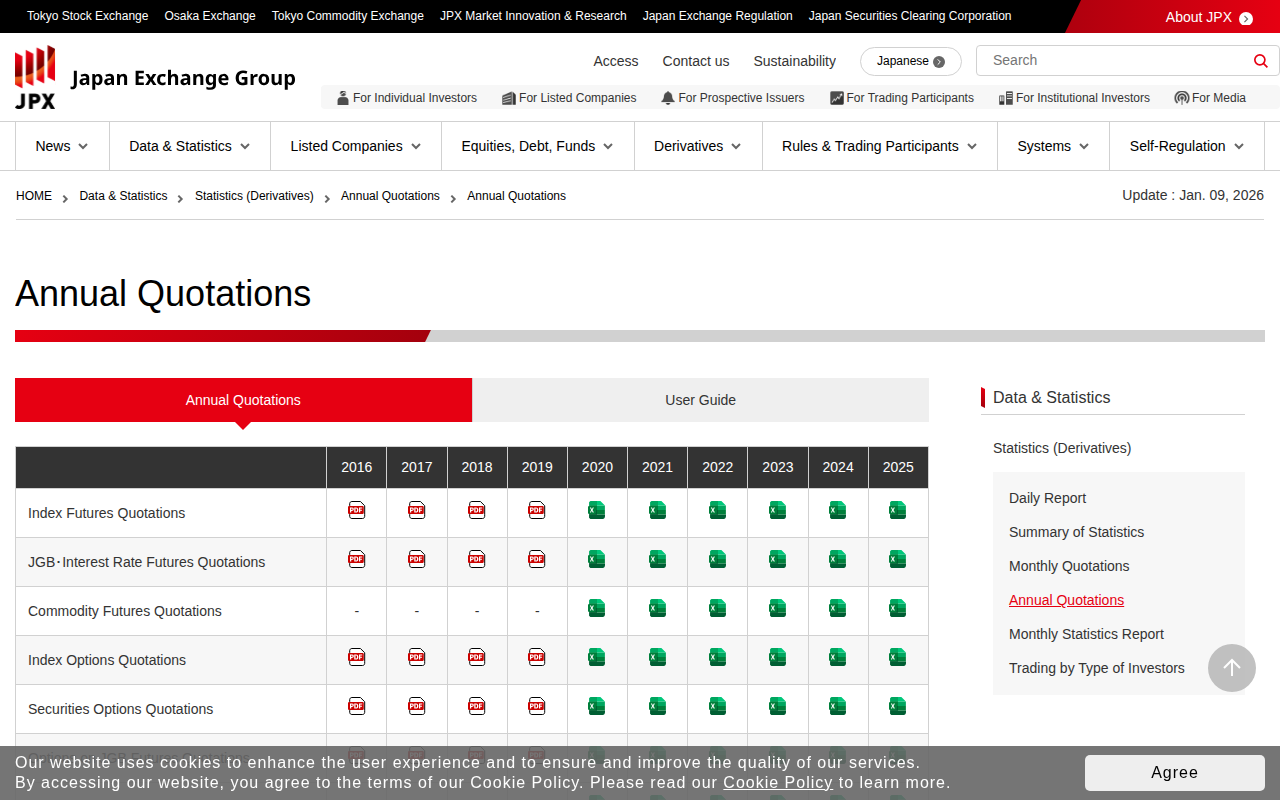Open 2019 JGB Interest Rate Futures PDF
Screen dimensions: 1280x800
point(536,560)
